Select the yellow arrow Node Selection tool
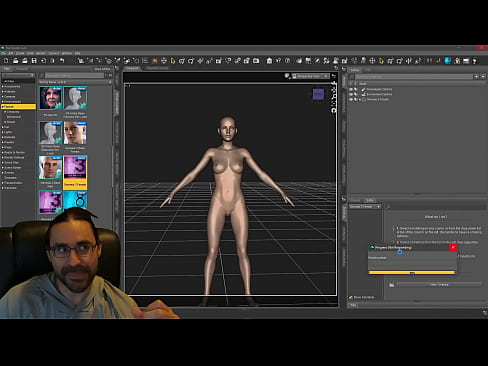 click(x=173, y=61)
